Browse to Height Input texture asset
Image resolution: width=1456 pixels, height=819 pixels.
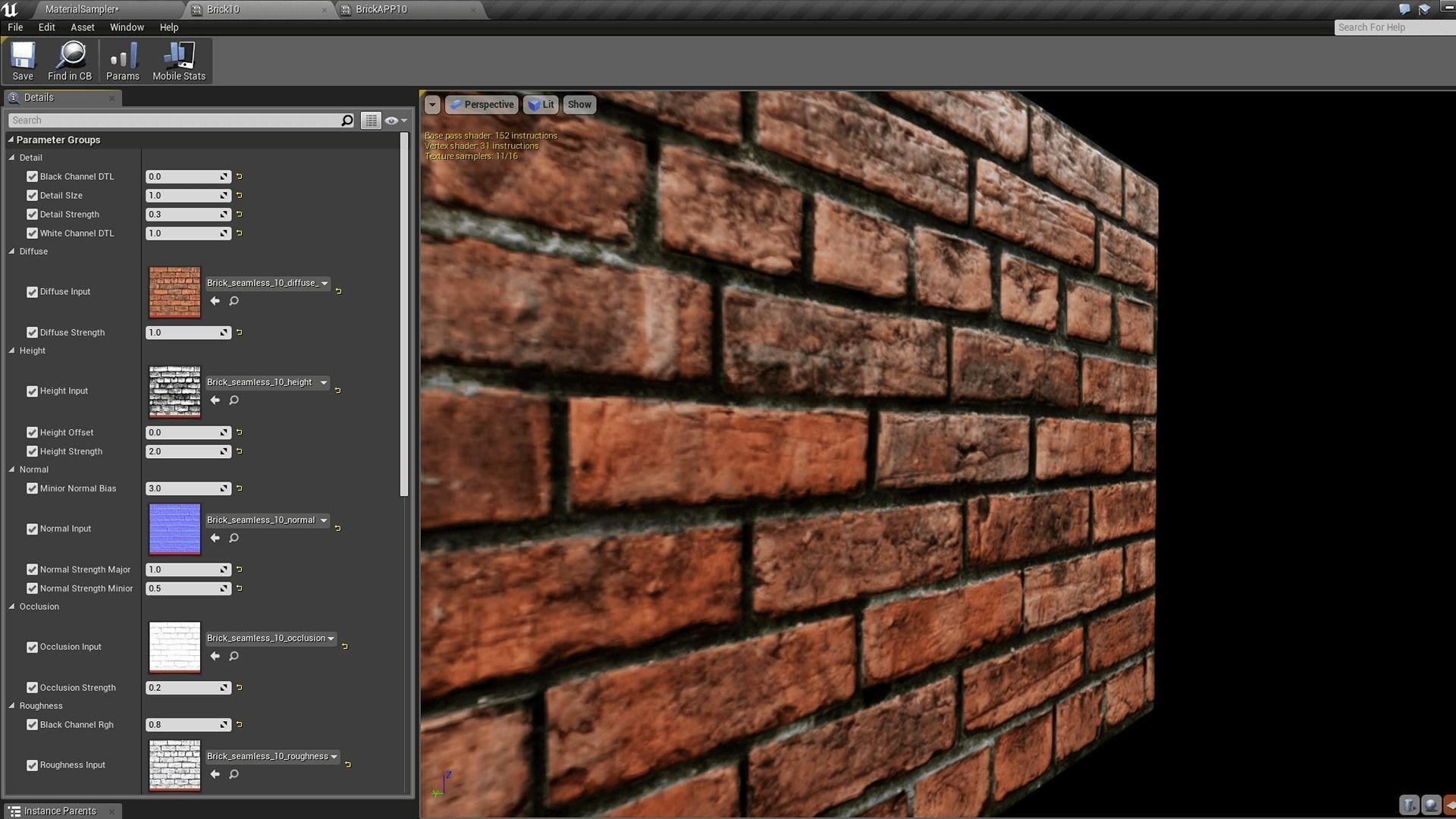point(234,400)
